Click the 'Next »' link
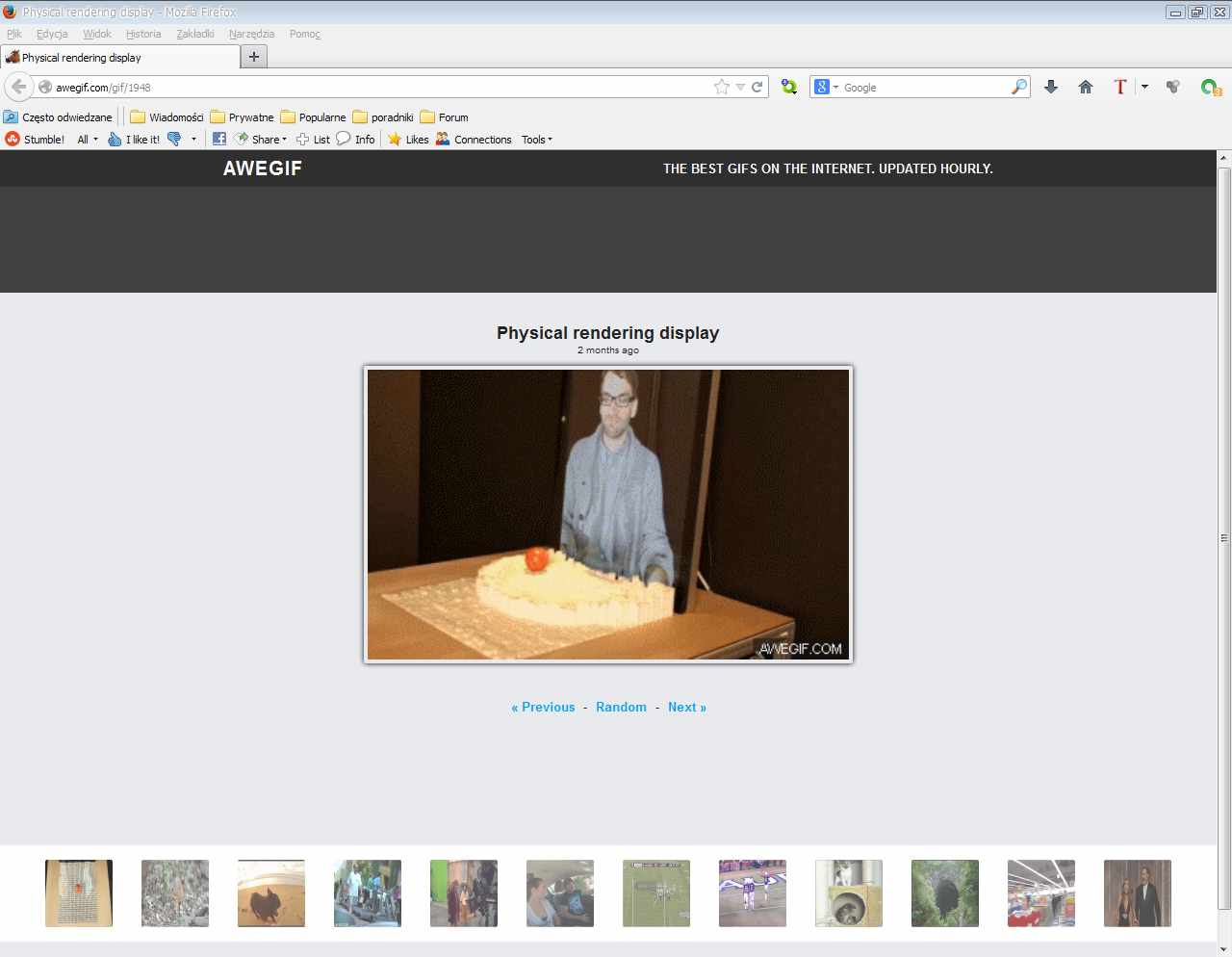Screen dimensions: 1232x957 [686, 707]
